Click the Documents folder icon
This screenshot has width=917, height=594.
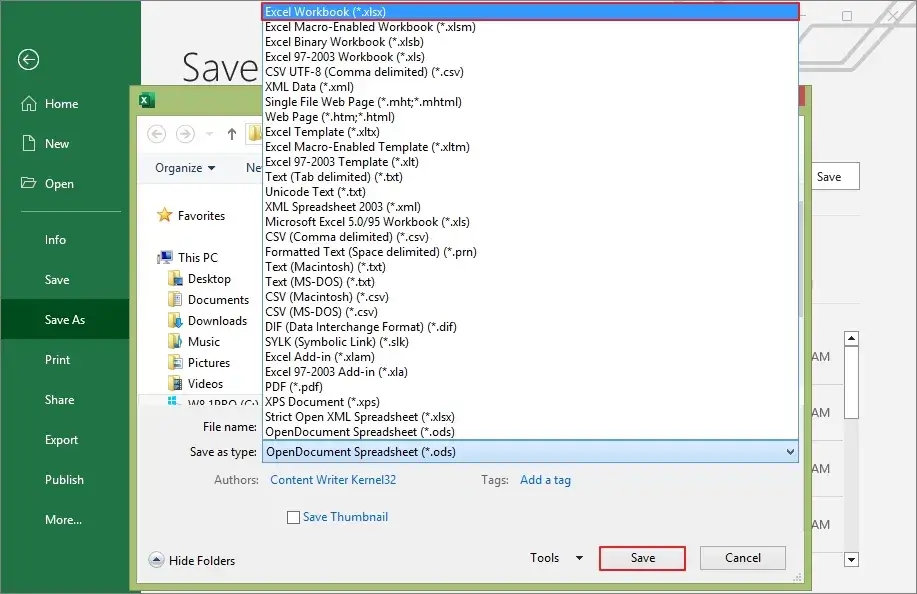pyautogui.click(x=175, y=299)
